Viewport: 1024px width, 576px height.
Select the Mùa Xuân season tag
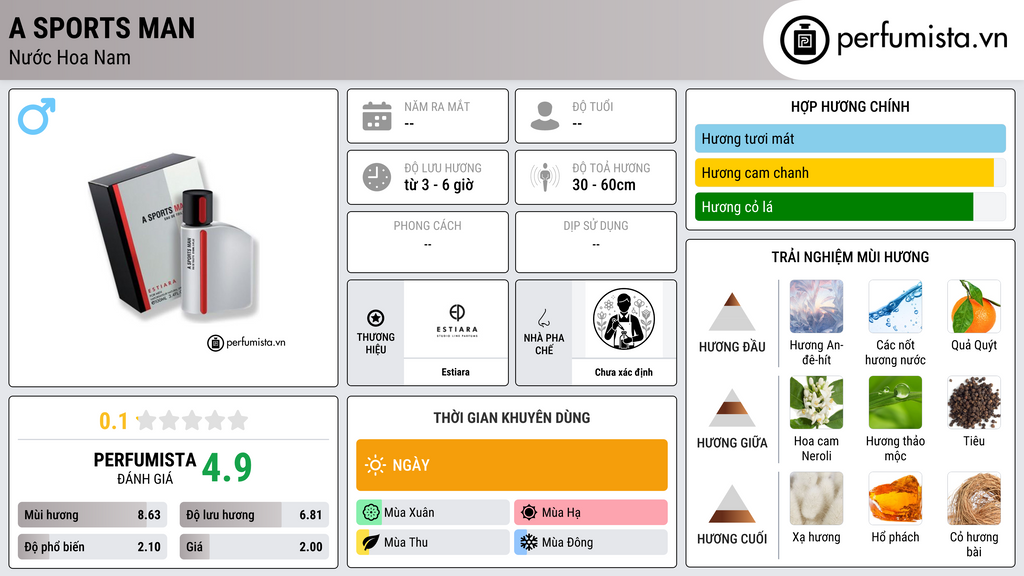(x=432, y=513)
